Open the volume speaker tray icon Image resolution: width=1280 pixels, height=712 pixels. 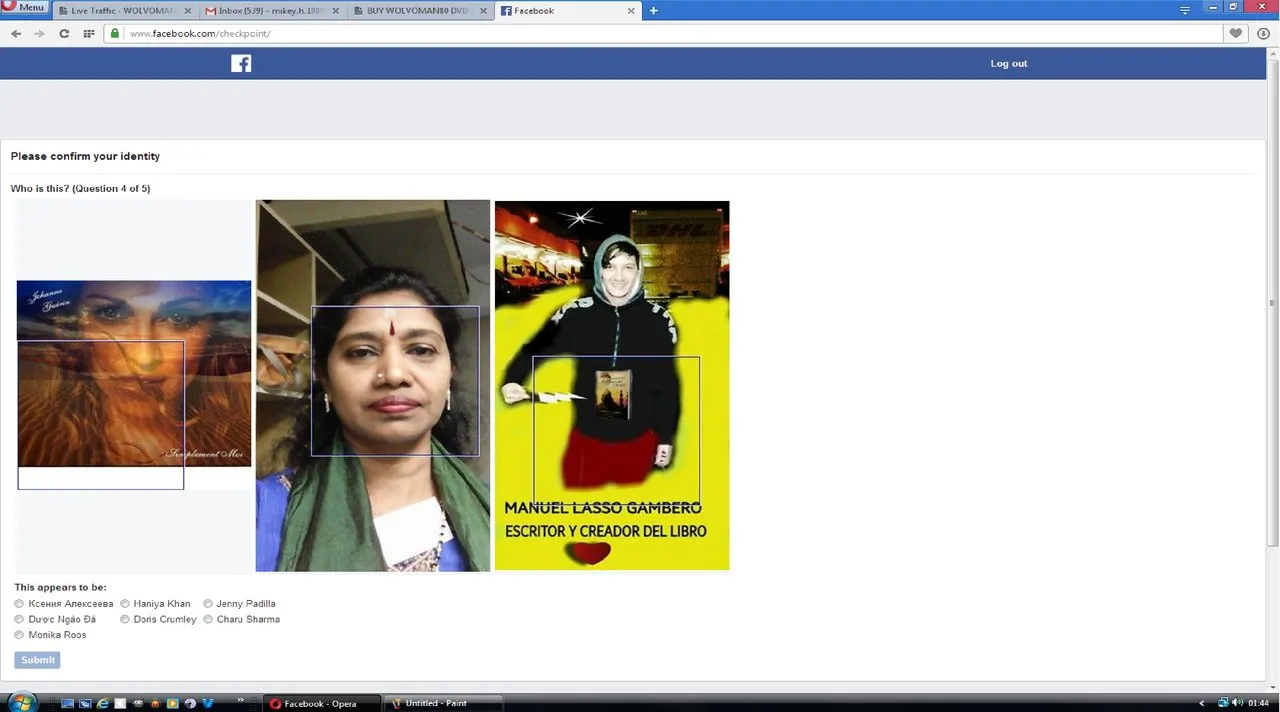click(1238, 703)
